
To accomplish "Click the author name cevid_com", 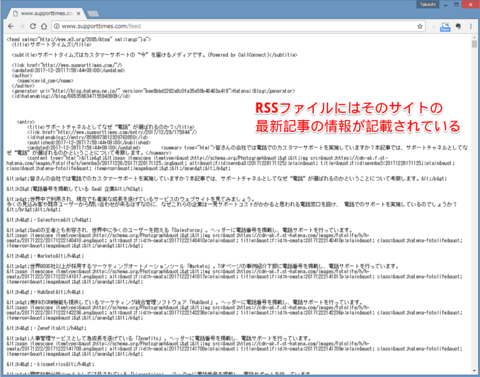I will (45, 81).
